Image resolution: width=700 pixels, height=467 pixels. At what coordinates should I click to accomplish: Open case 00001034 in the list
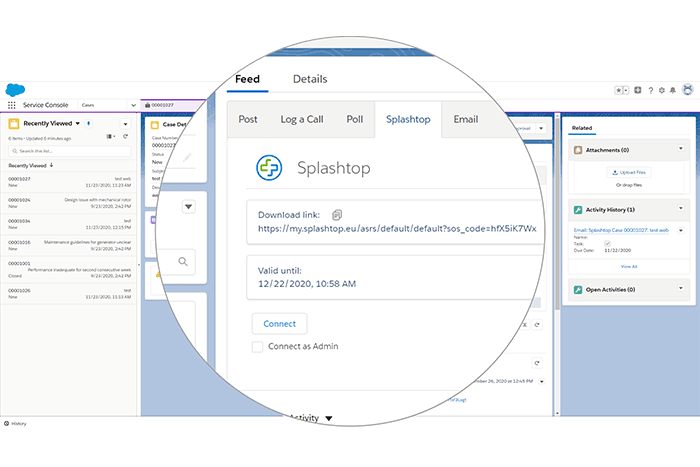[69, 224]
